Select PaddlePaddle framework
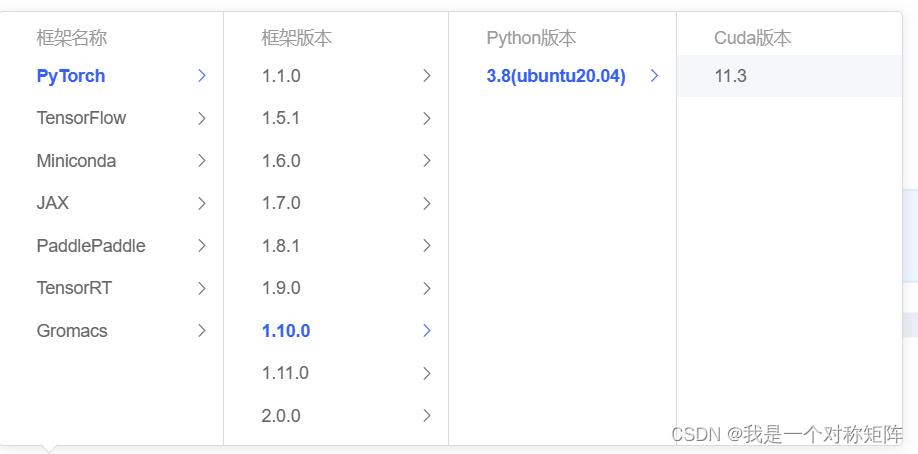This screenshot has width=918, height=454. (x=91, y=246)
